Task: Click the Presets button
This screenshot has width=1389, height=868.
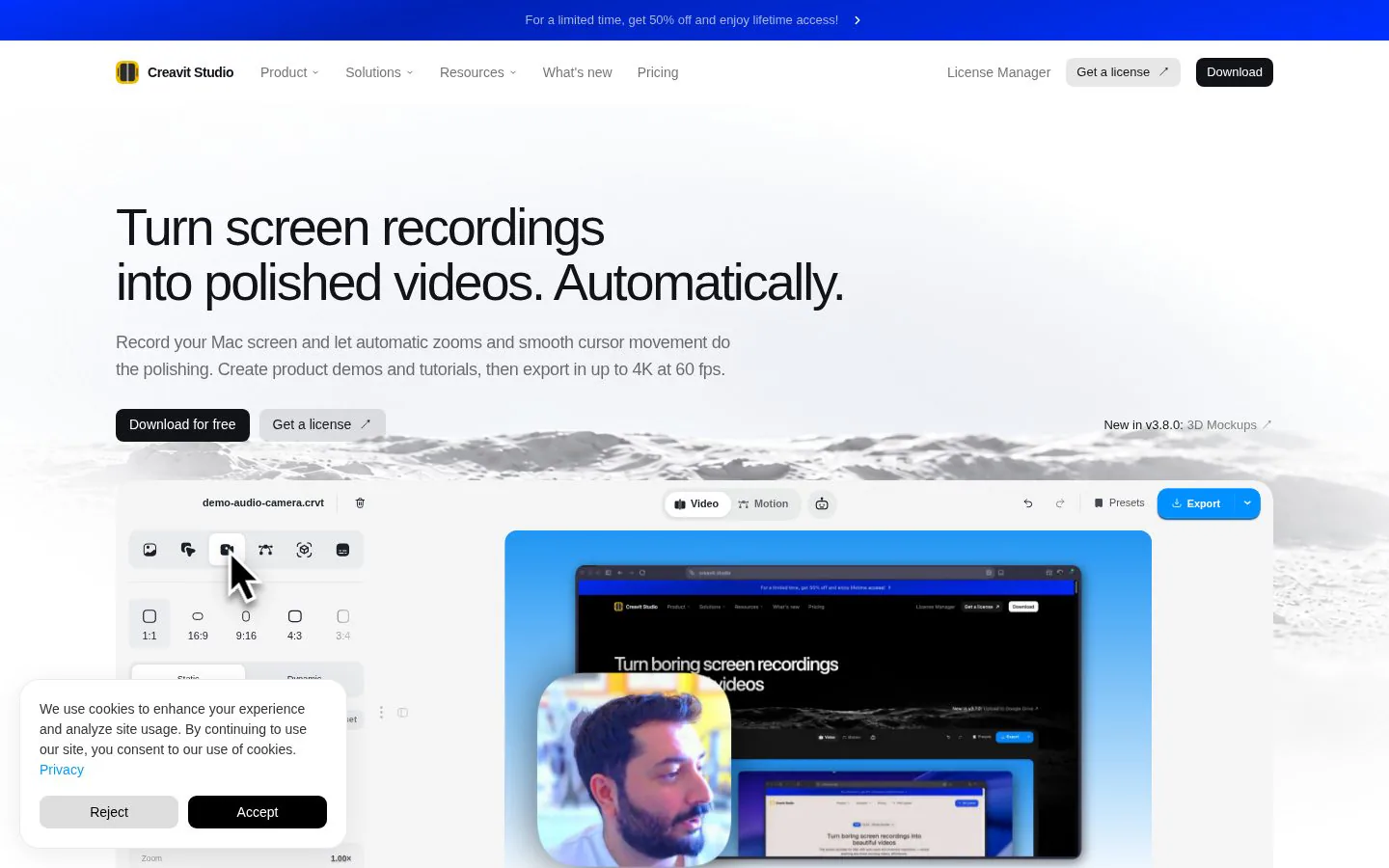Action: coord(1119,503)
